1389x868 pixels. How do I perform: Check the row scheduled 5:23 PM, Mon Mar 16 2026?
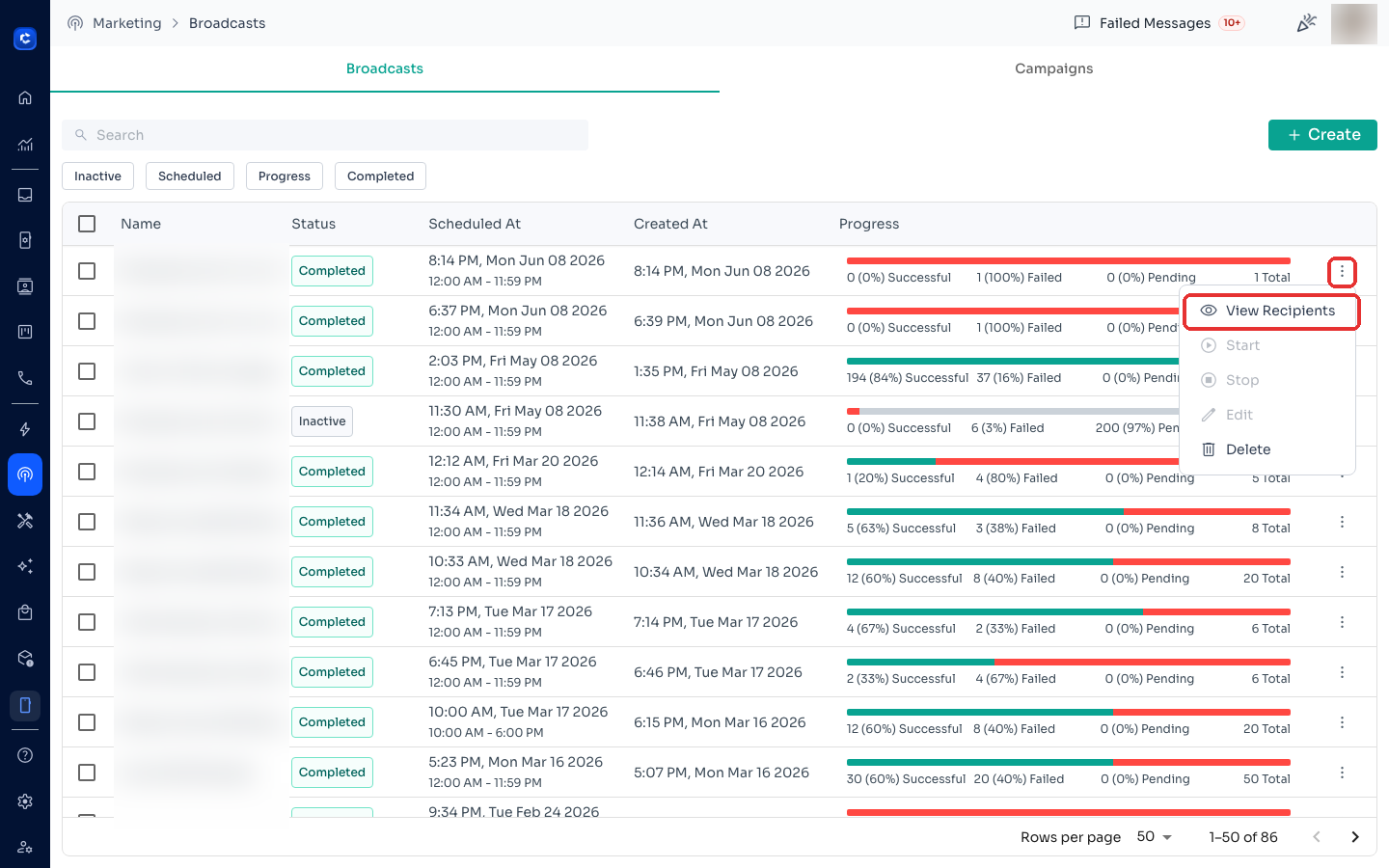(x=87, y=773)
